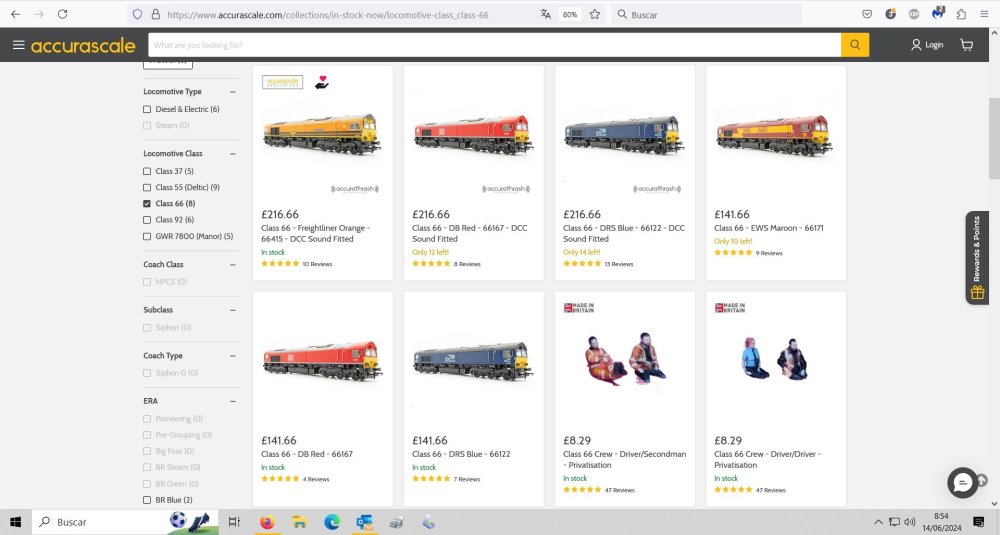Screen dimensions: 1000x535
Task: Collapse the Locomotive Type filter section
Action: pos(233,92)
